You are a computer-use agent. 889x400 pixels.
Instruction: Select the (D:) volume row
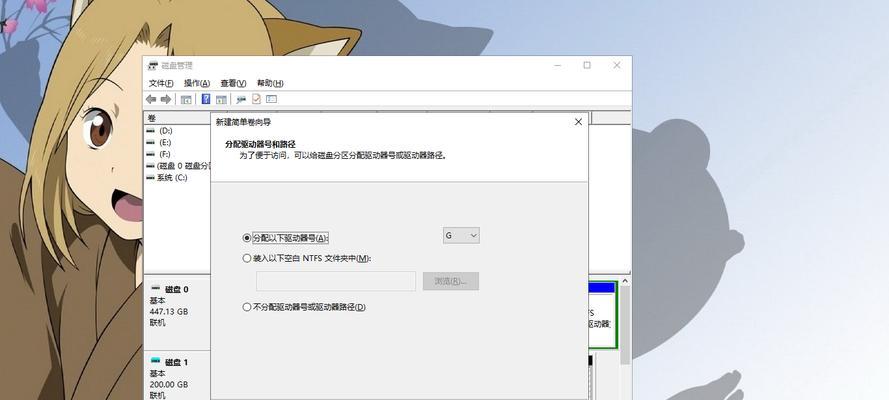[177, 130]
